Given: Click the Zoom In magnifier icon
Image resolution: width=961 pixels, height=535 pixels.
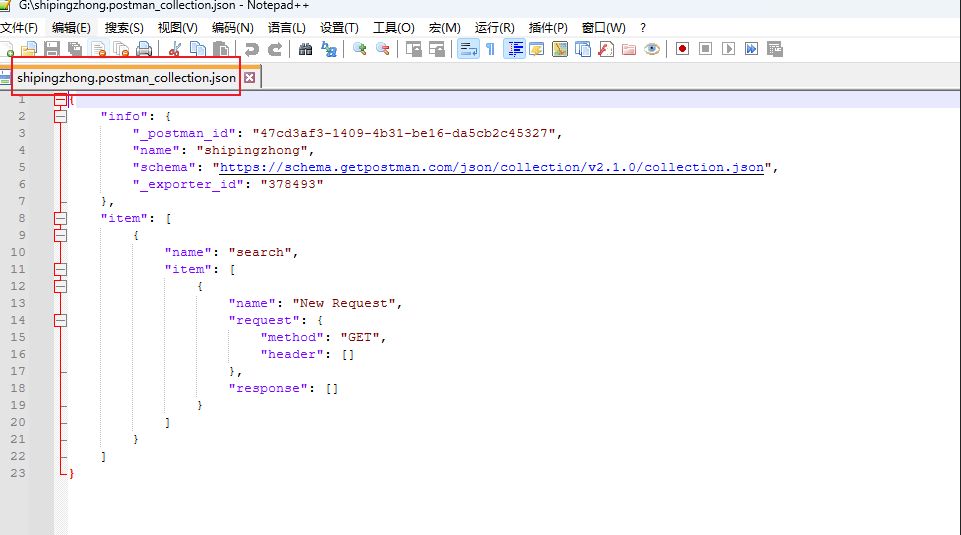Looking at the screenshot, I should coord(359,49).
